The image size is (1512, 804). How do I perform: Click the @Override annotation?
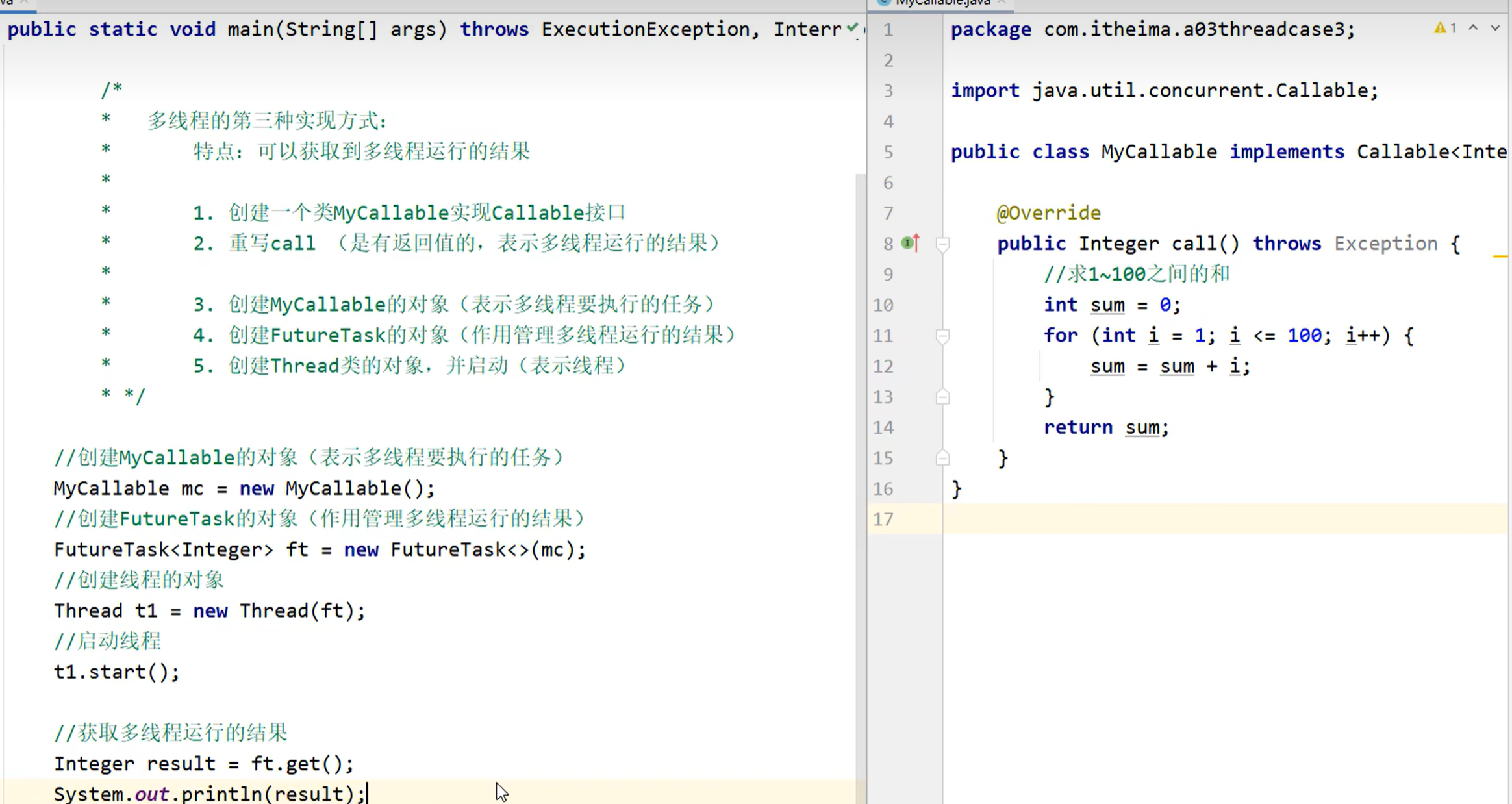(1048, 213)
